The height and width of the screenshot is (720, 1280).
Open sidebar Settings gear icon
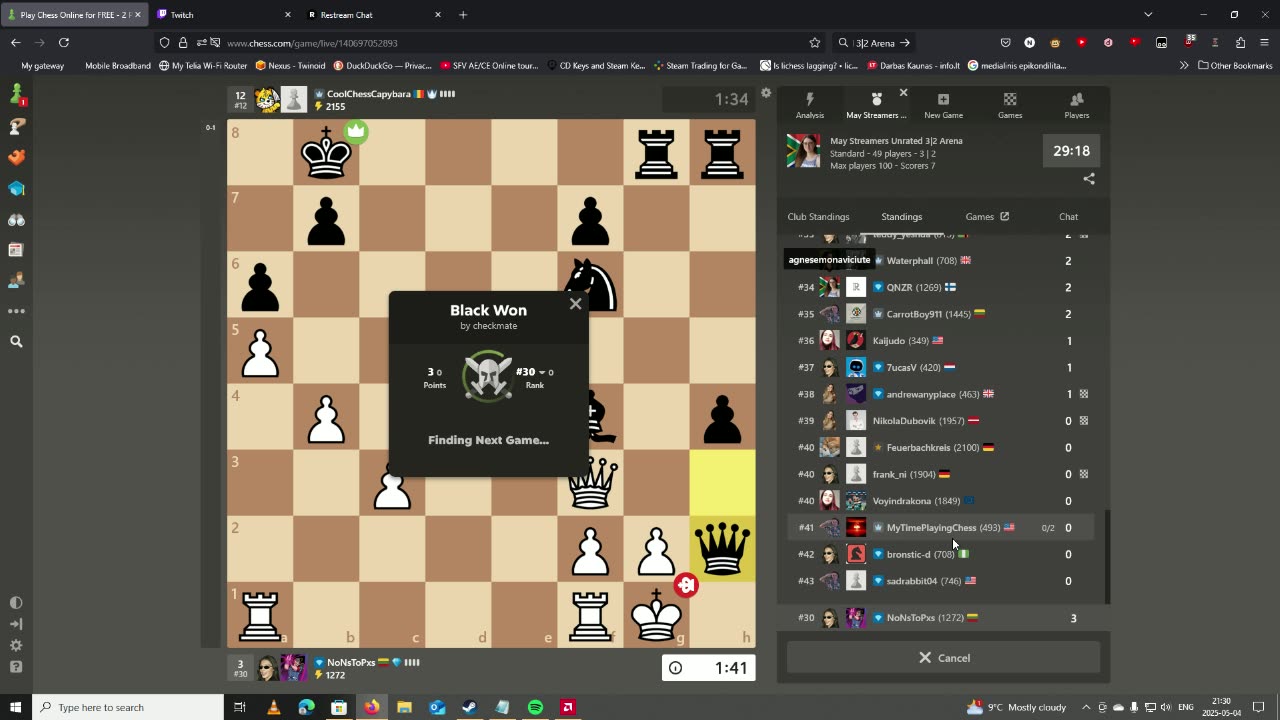click(x=16, y=646)
